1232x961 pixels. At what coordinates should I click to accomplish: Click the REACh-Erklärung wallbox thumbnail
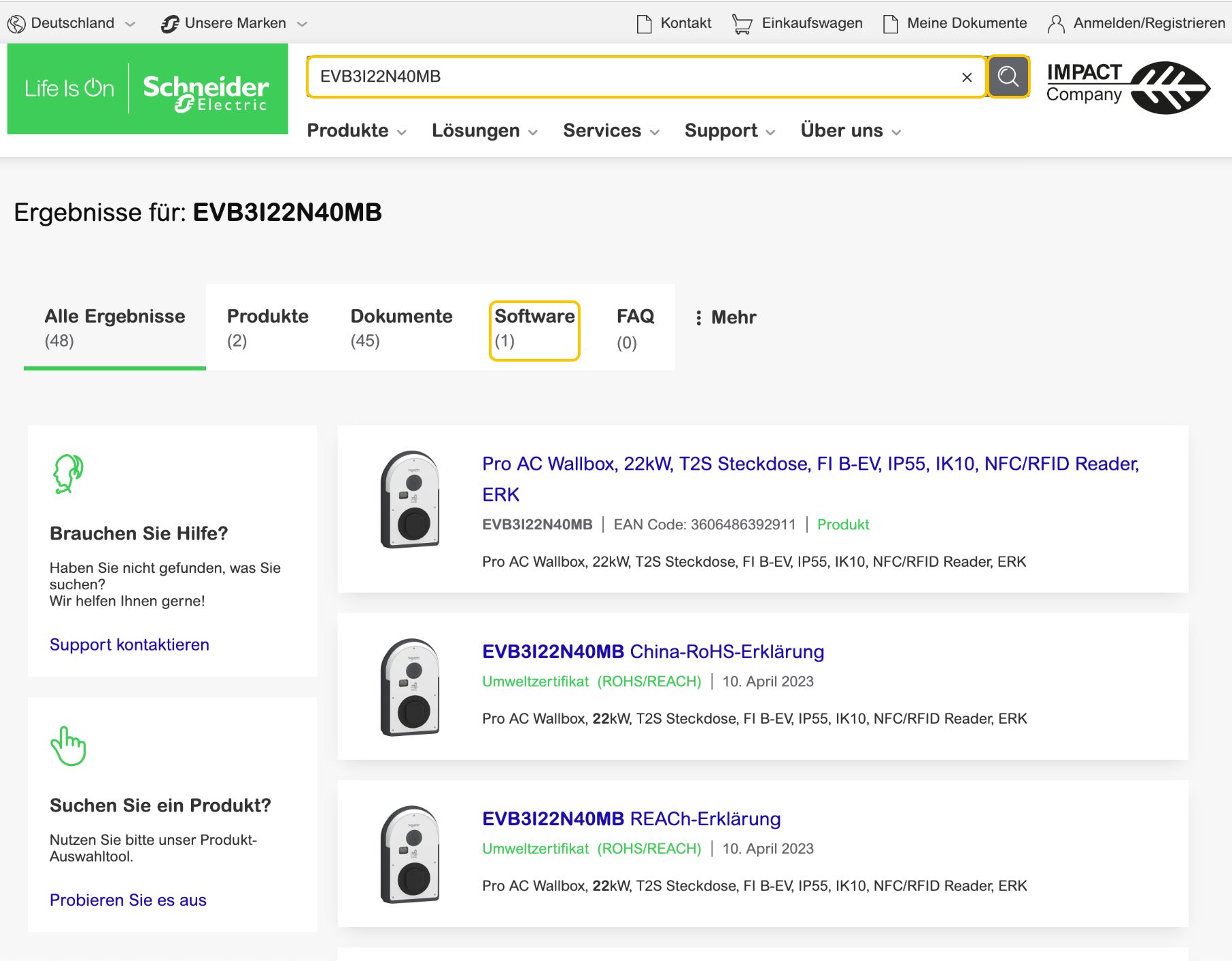point(410,854)
